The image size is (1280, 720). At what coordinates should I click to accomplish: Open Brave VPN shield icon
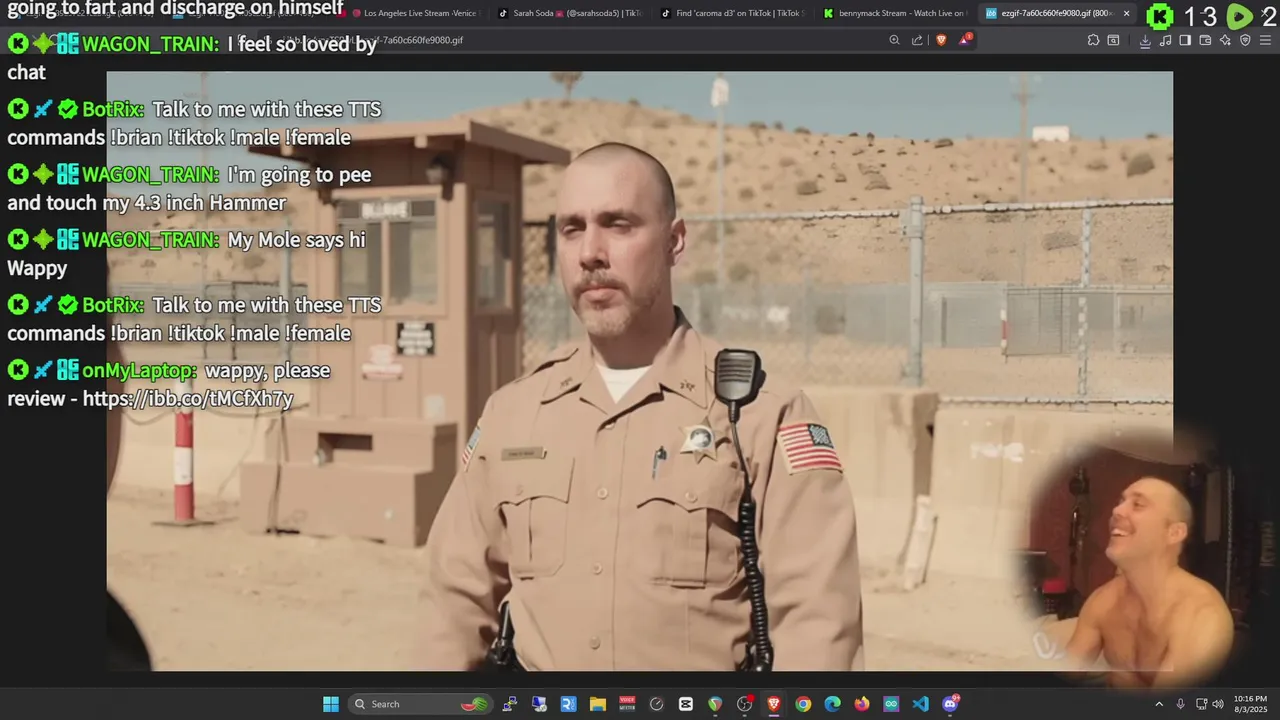(1245, 40)
